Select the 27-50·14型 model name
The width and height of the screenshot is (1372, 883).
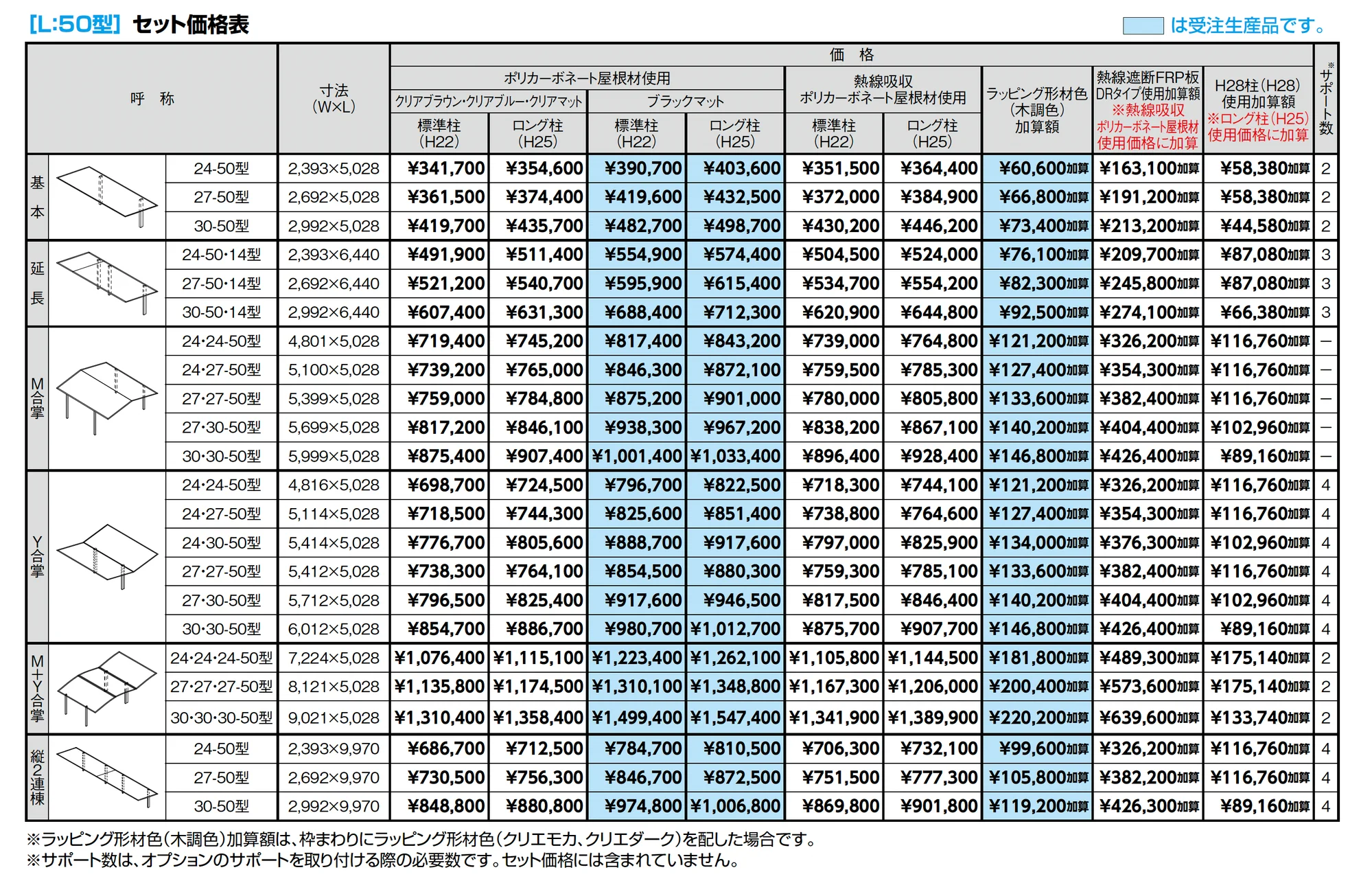221,284
